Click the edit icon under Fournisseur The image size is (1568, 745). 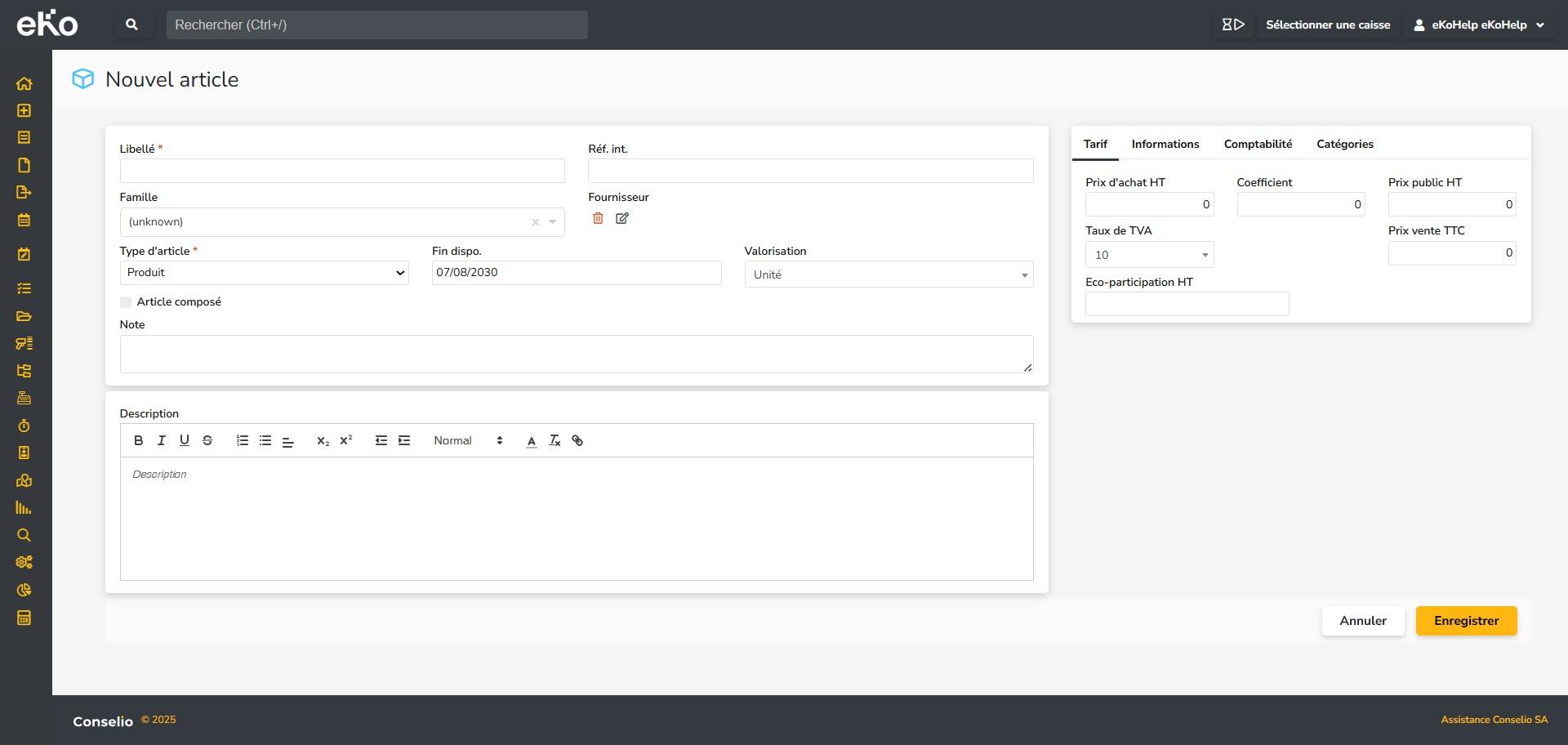pyautogui.click(x=622, y=218)
